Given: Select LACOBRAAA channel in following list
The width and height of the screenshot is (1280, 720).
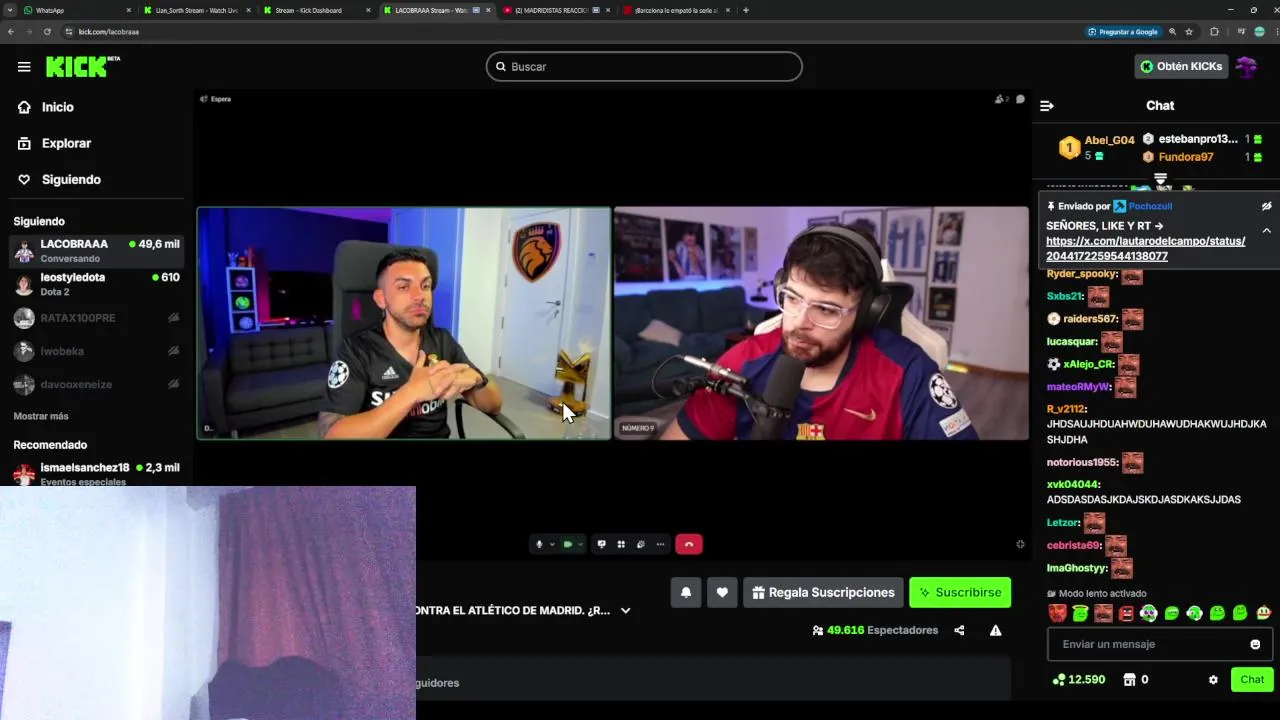Looking at the screenshot, I should 96,250.
